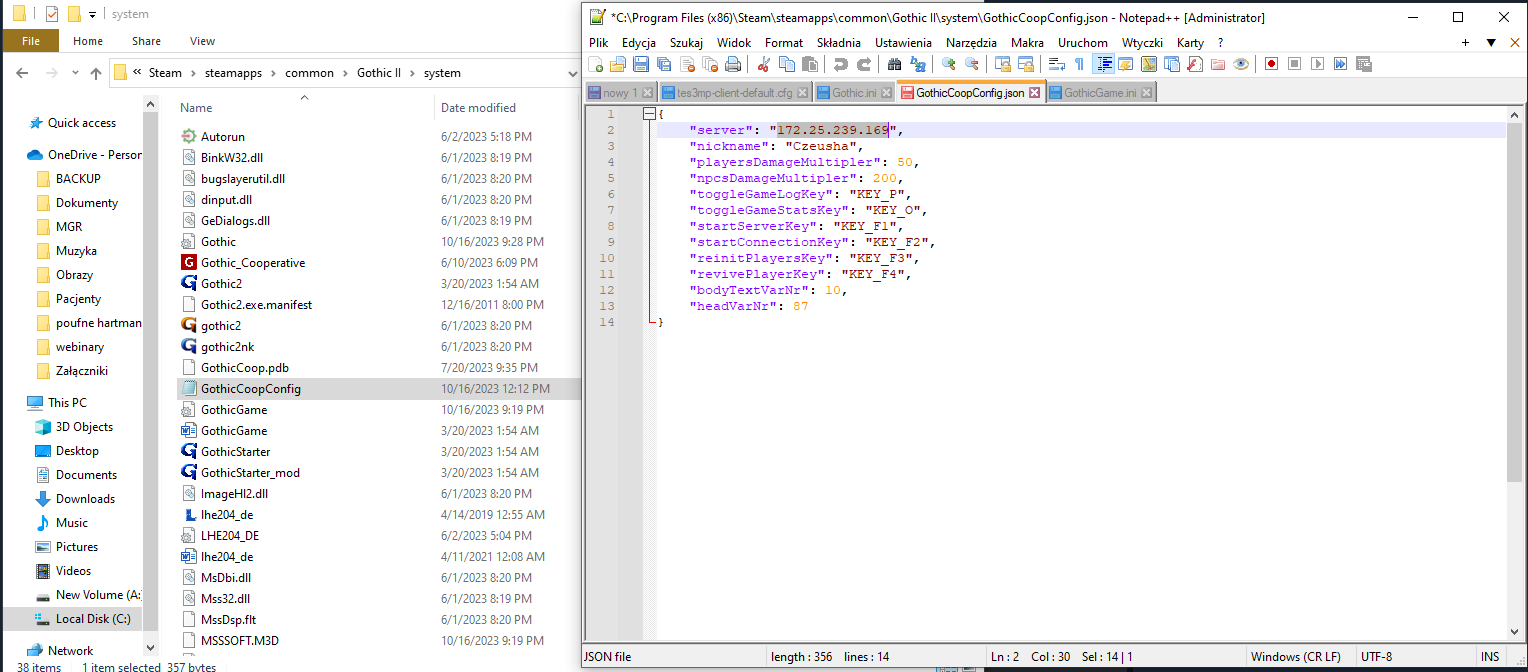This screenshot has width=1528, height=672.
Task: Open Folder as Workspace toolbar icon
Action: click(1218, 64)
